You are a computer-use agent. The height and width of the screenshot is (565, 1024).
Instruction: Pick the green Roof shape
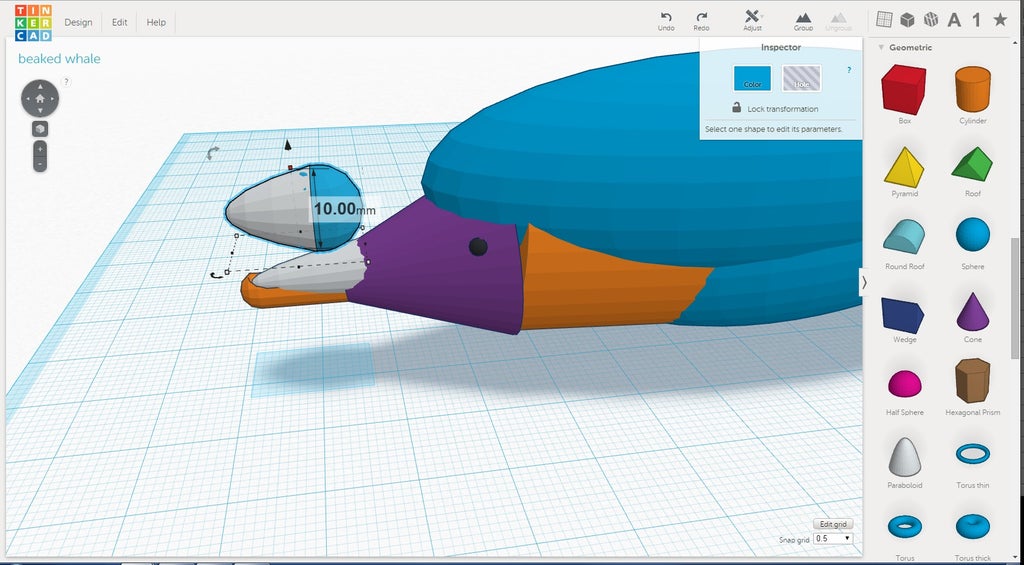click(972, 164)
